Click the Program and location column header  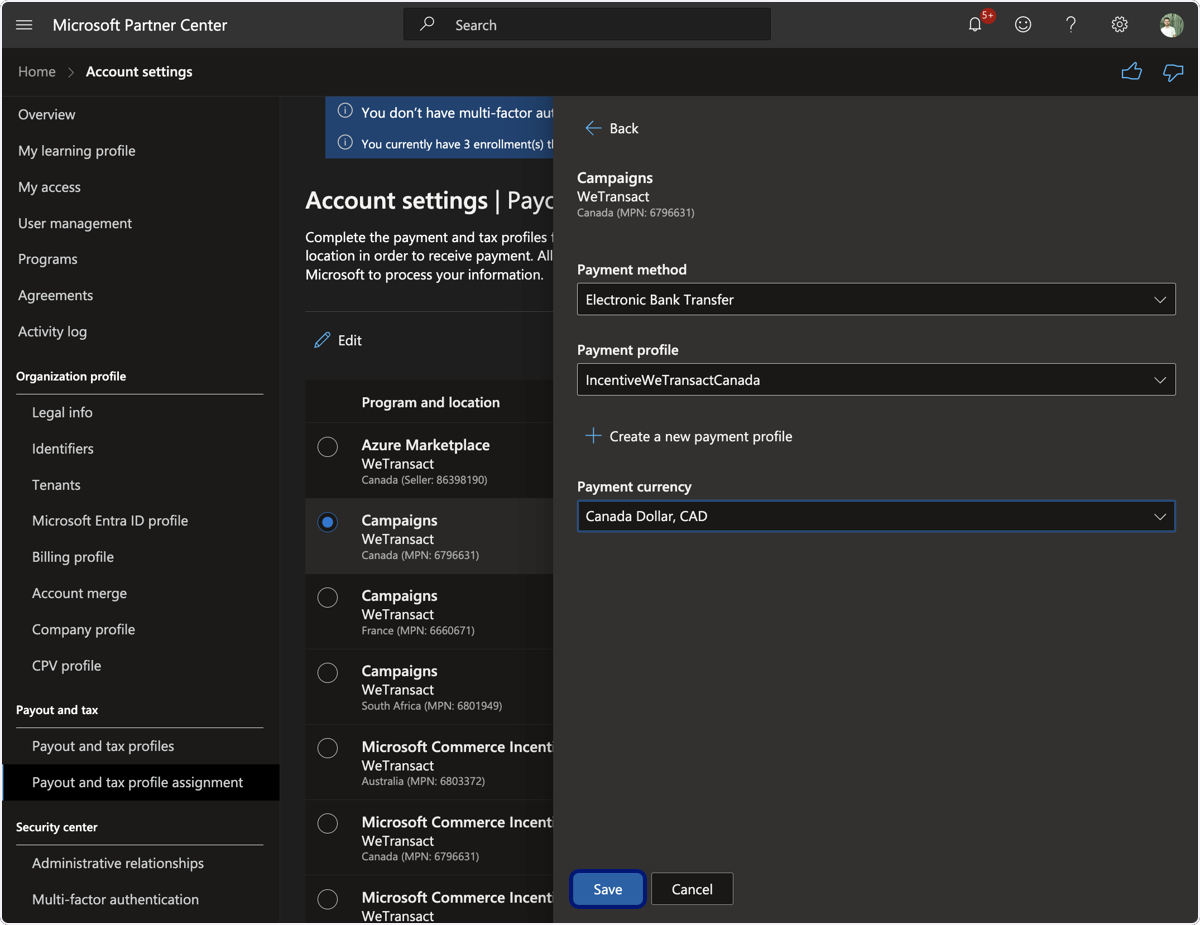coord(431,402)
